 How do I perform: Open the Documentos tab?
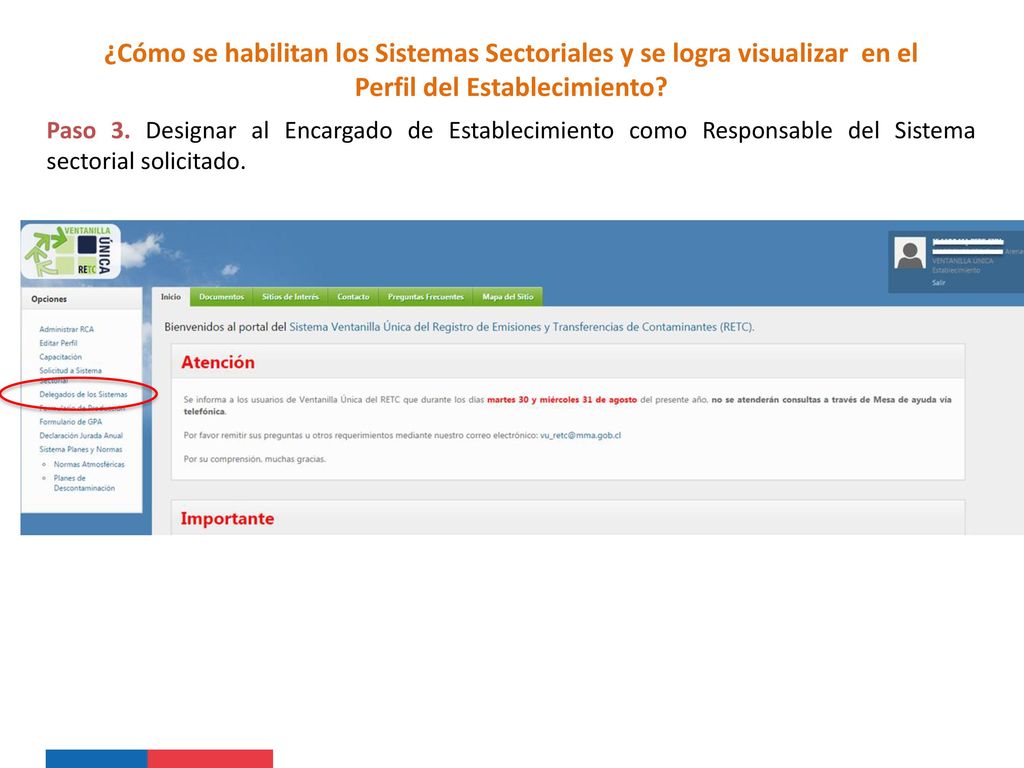tap(221, 296)
